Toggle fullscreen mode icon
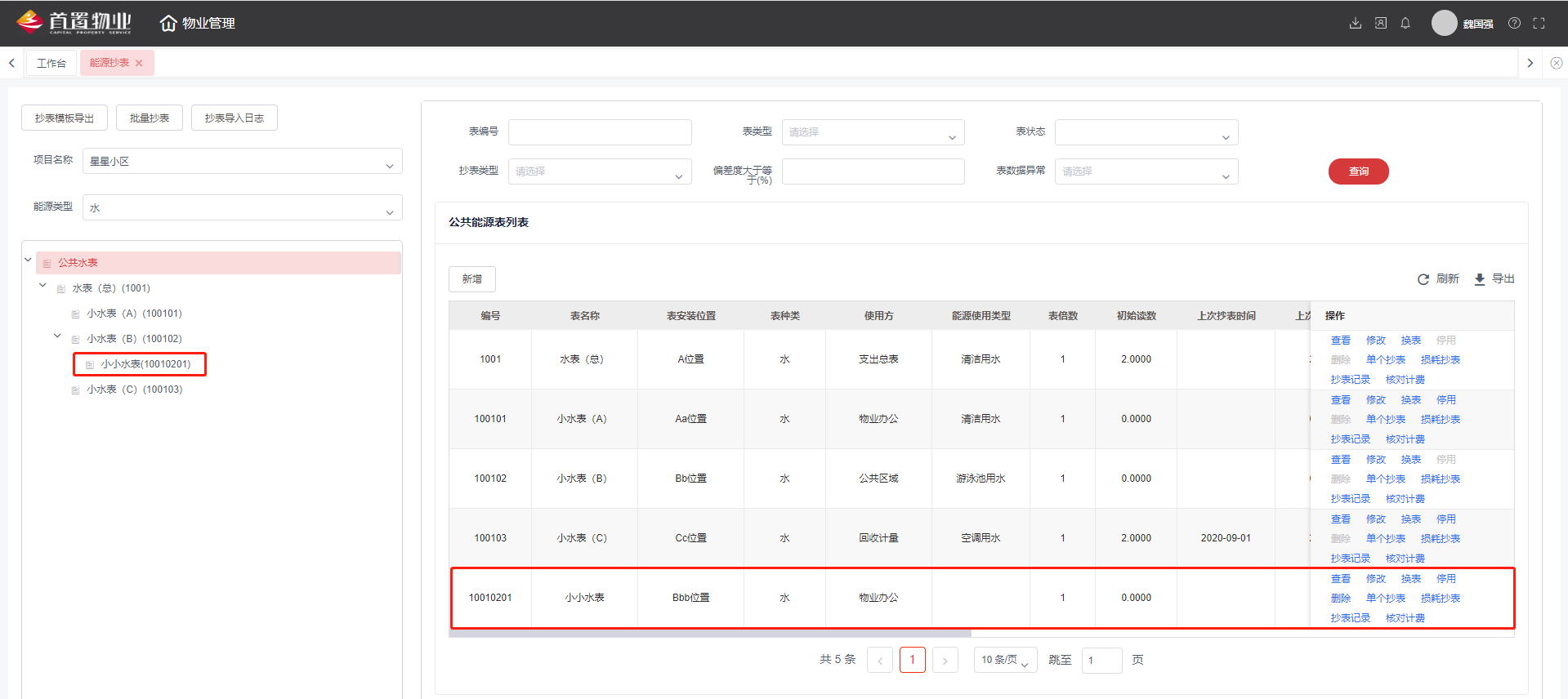The height and width of the screenshot is (699, 1568). pyautogui.click(x=1539, y=23)
